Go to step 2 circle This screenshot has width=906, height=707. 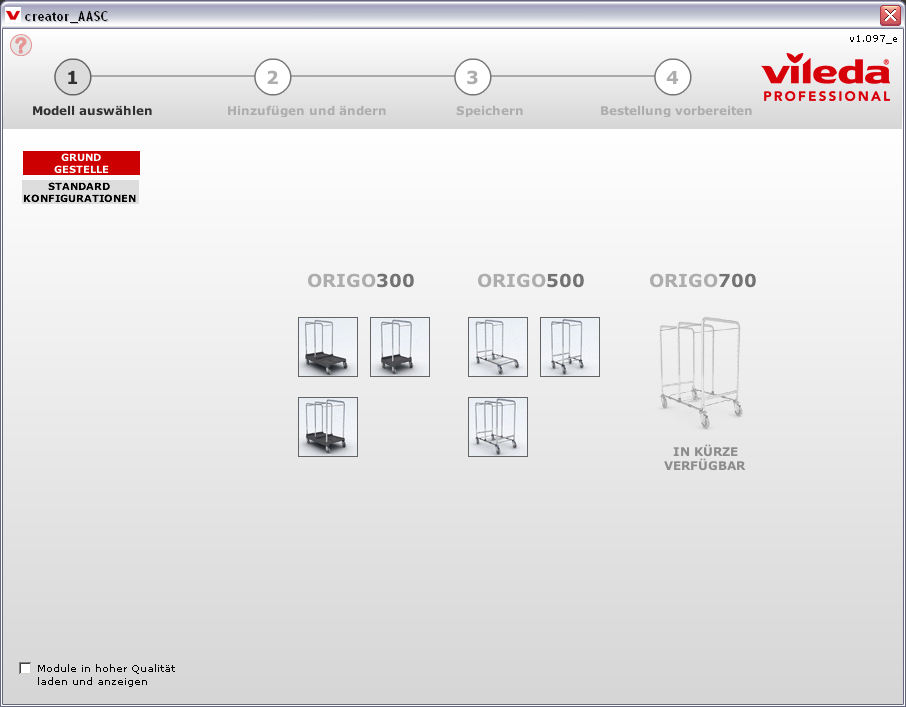[x=272, y=77]
